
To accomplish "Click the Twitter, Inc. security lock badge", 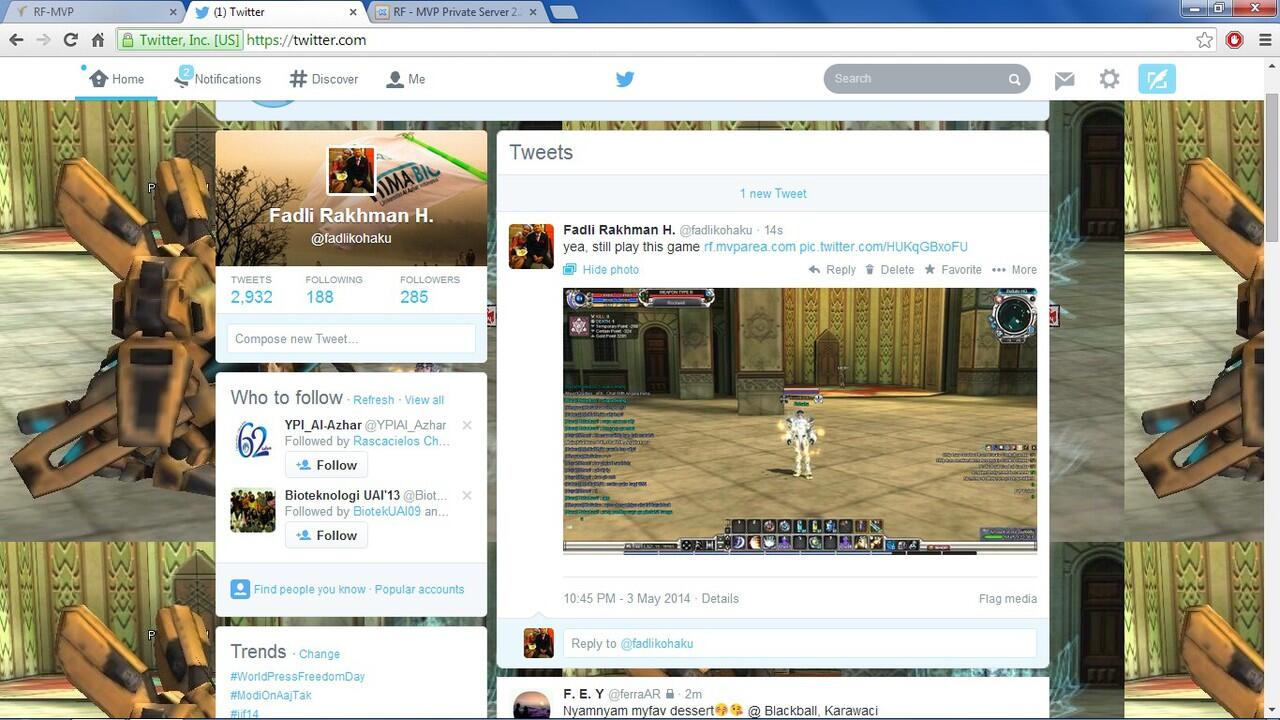I will [x=180, y=40].
